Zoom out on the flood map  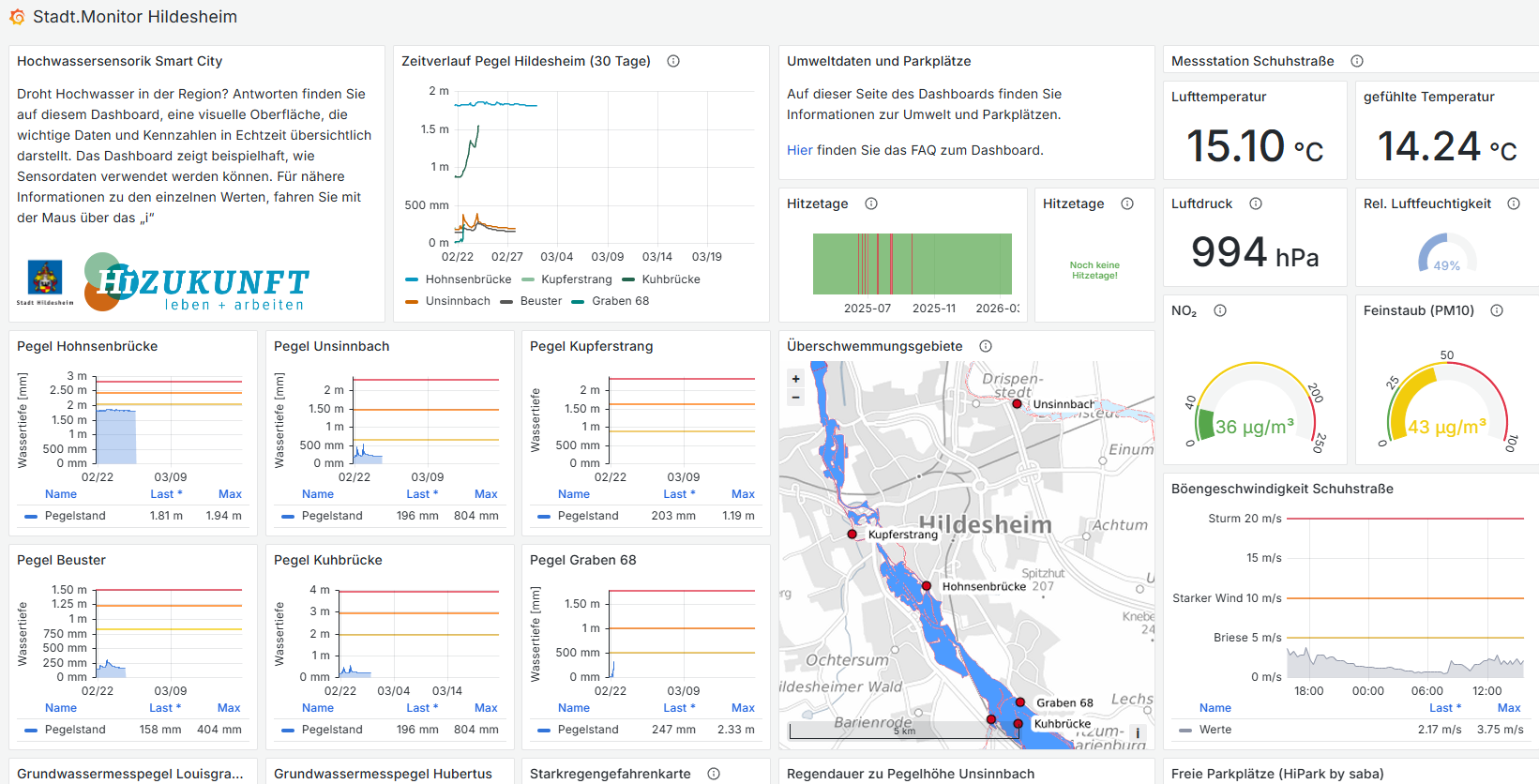796,398
